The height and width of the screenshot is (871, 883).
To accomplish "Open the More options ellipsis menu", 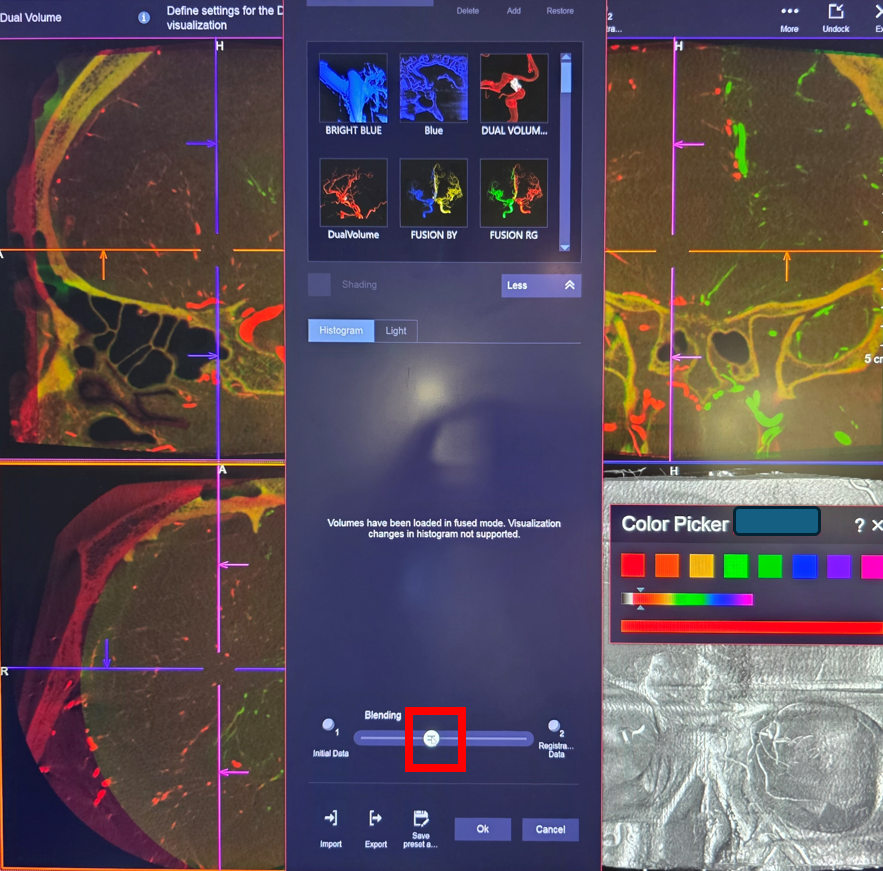I will click(789, 12).
